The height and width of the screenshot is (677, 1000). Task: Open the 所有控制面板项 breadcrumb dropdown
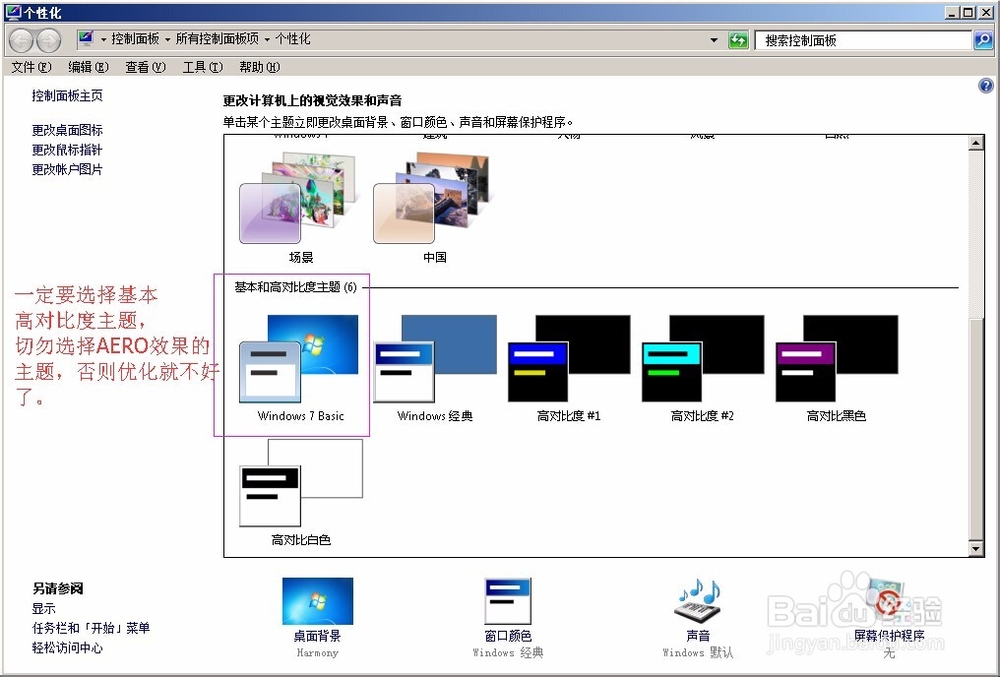click(268, 39)
